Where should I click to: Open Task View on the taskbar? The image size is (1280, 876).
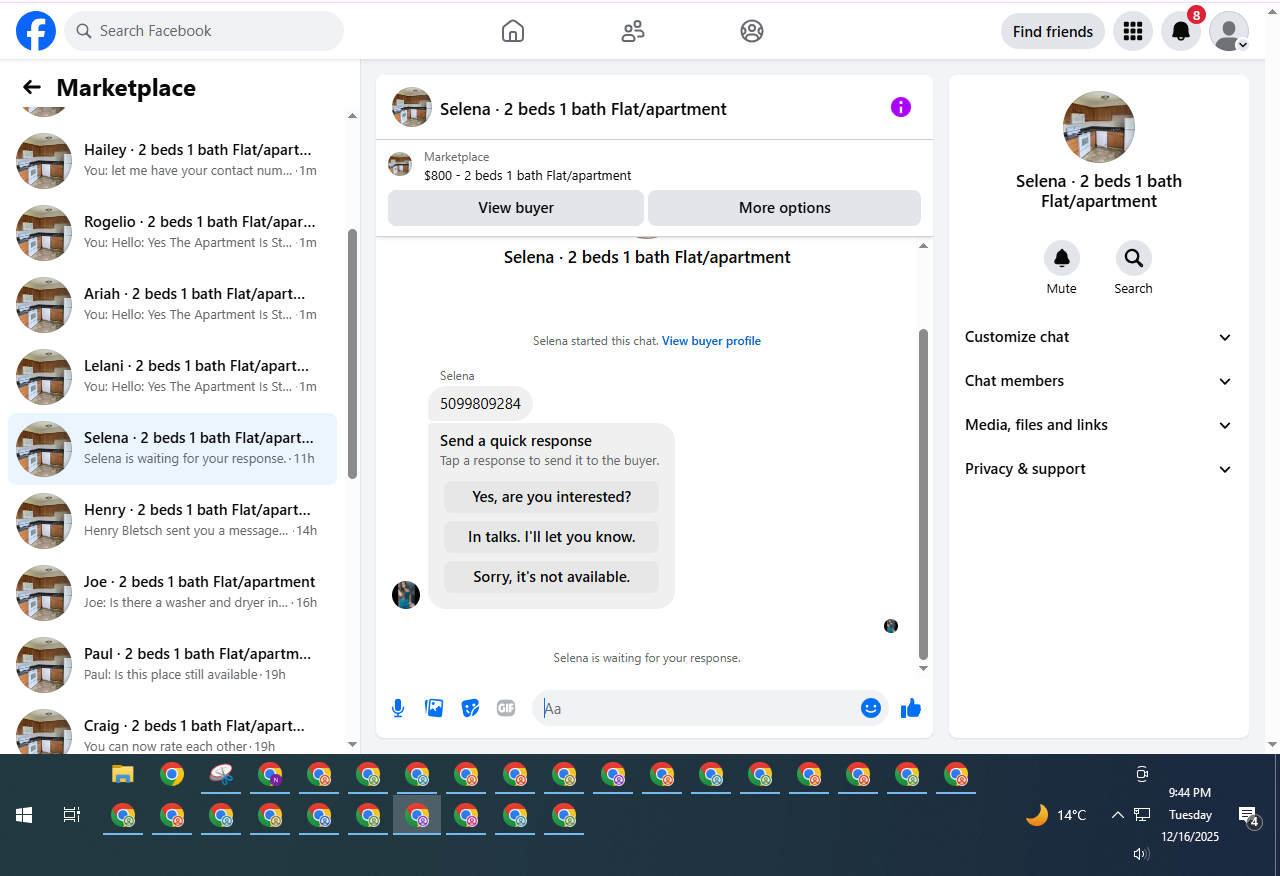click(72, 815)
